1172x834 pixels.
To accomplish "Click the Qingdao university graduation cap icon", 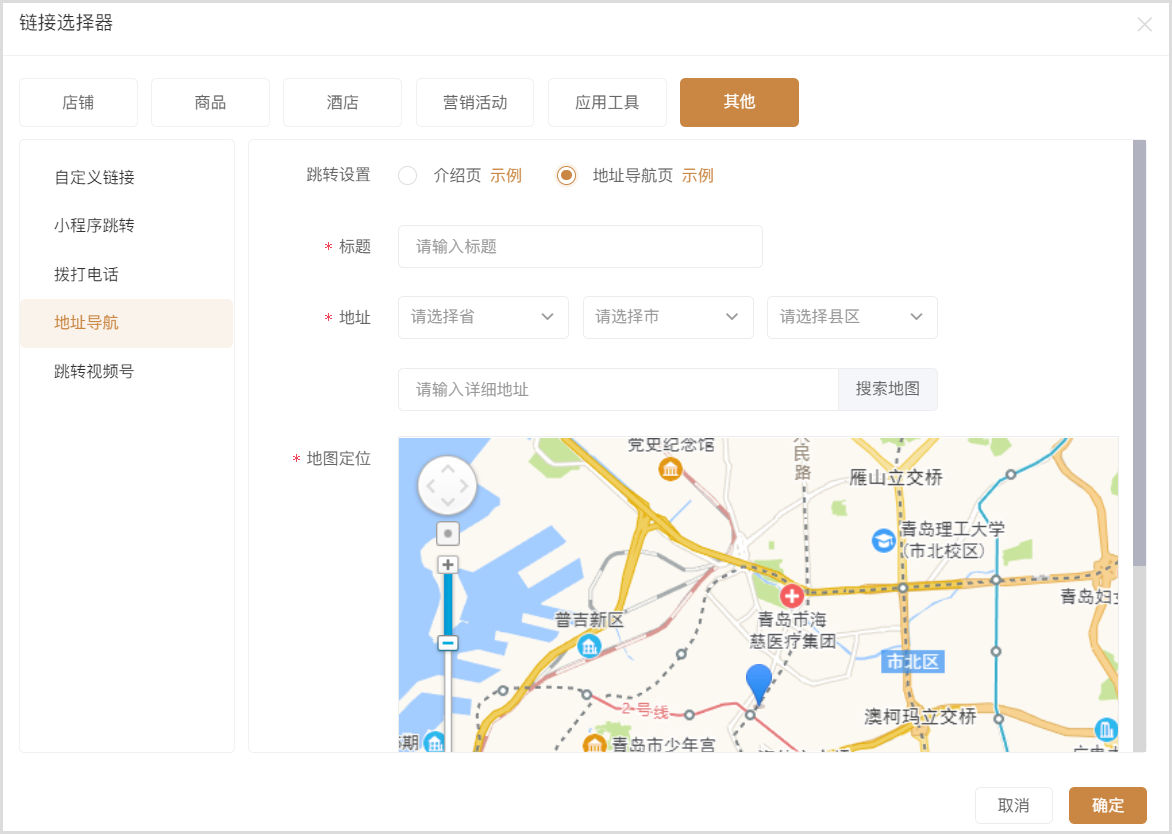I will point(883,540).
